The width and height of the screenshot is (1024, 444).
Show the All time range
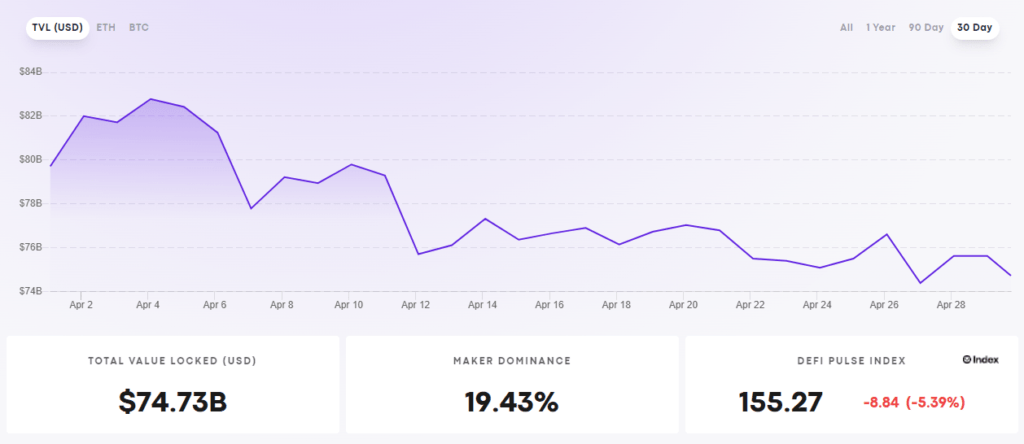click(x=846, y=27)
